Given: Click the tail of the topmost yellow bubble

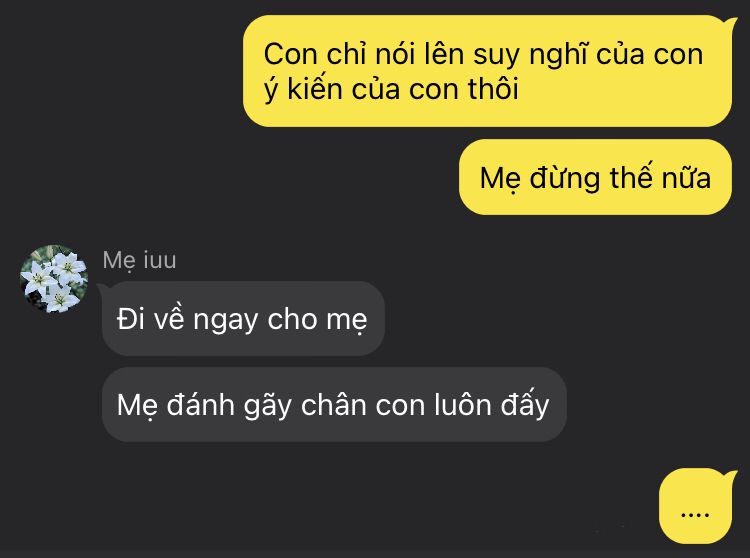Looking at the screenshot, I should pos(730,23).
